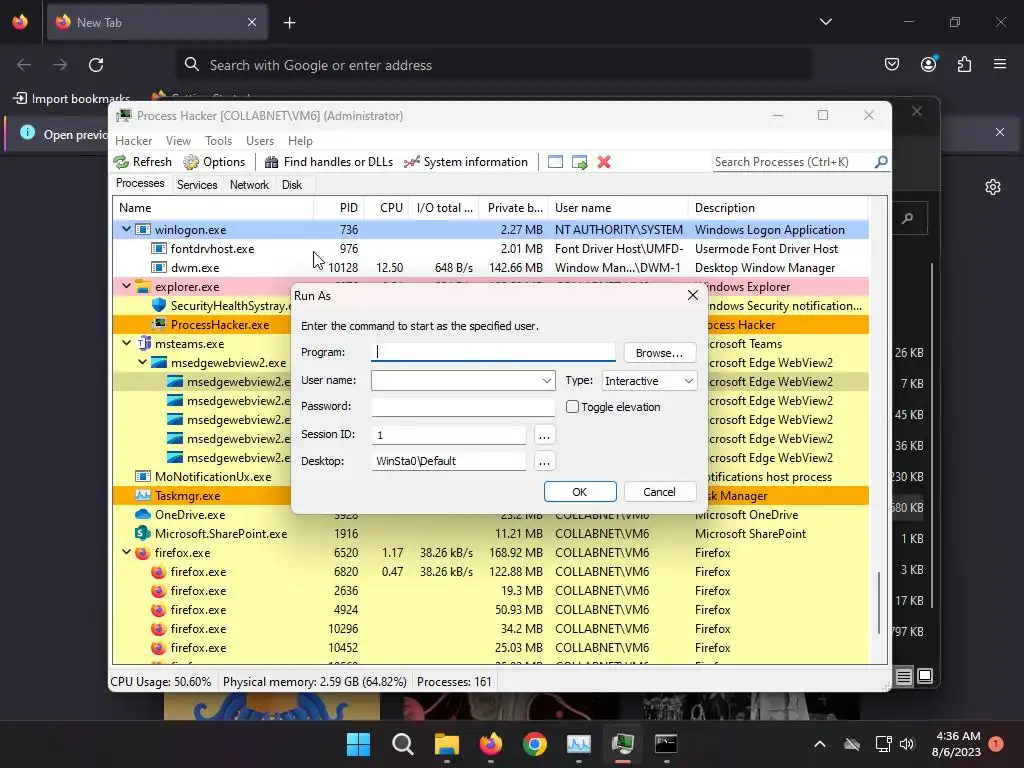The width and height of the screenshot is (1024, 768).
Task: Reload the Firefox page
Action: pyautogui.click(x=96, y=65)
